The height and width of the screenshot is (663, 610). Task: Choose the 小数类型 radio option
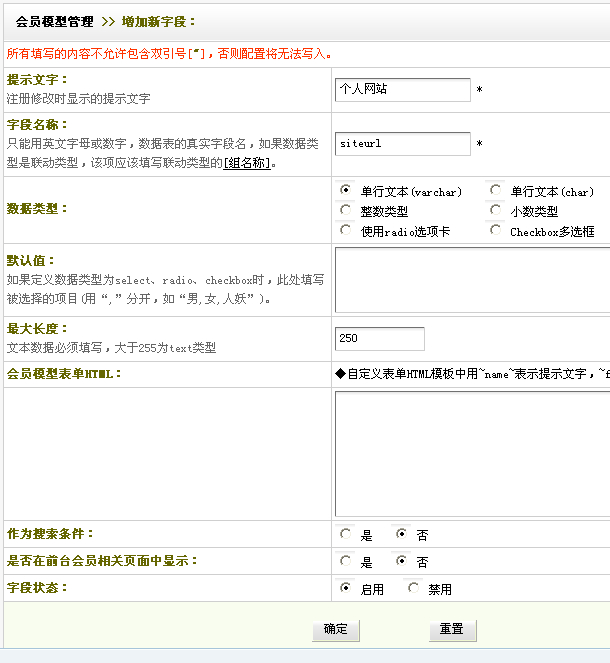pyautogui.click(x=495, y=210)
